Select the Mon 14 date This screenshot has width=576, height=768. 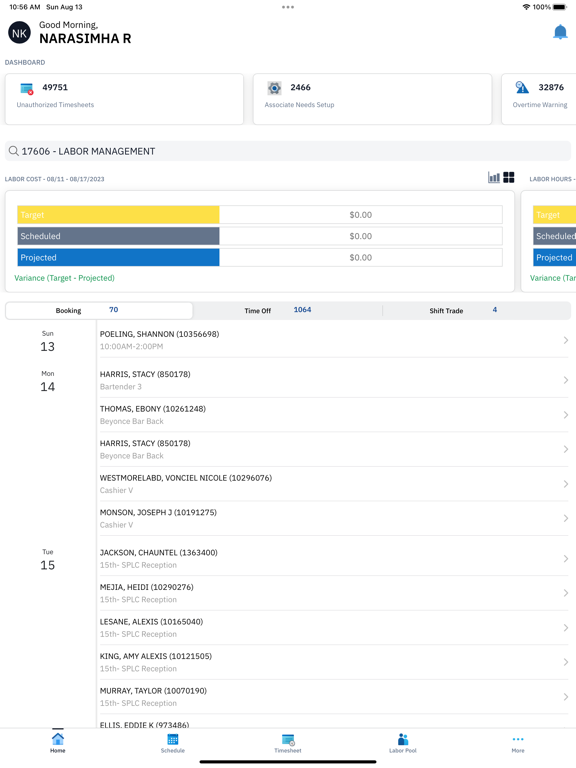coord(48,382)
